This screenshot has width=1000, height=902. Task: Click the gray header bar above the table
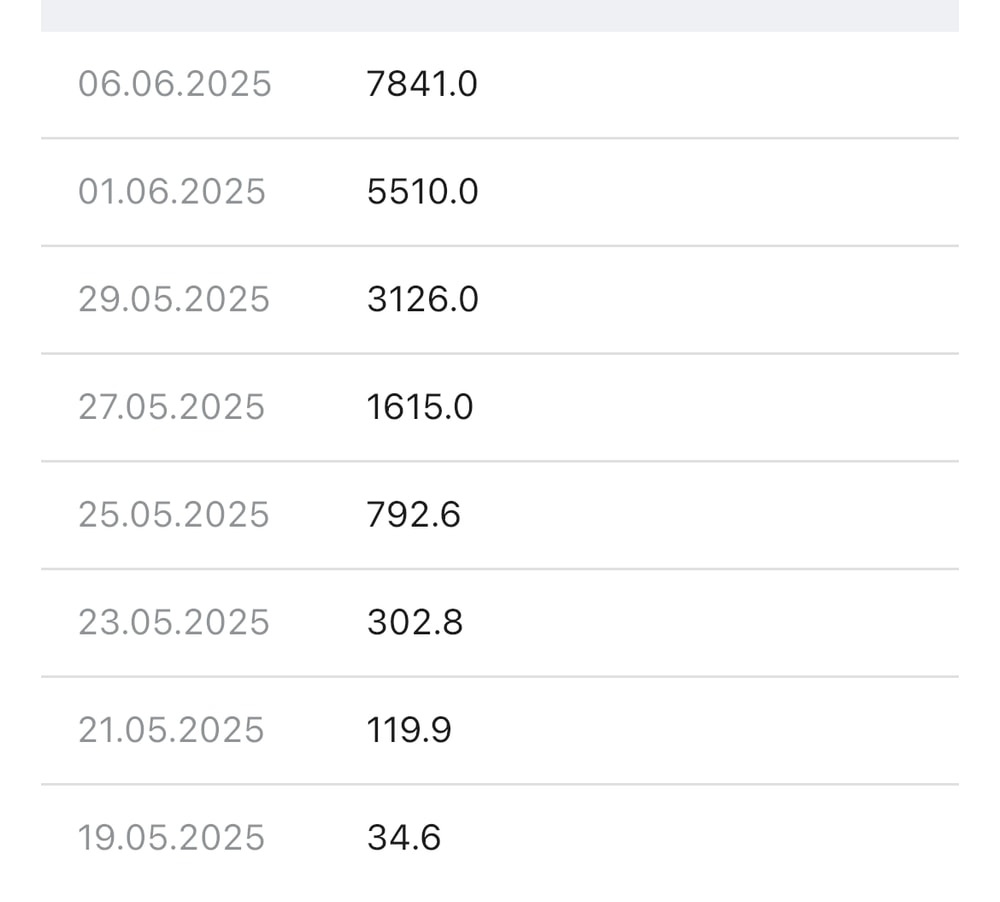[x=500, y=15]
